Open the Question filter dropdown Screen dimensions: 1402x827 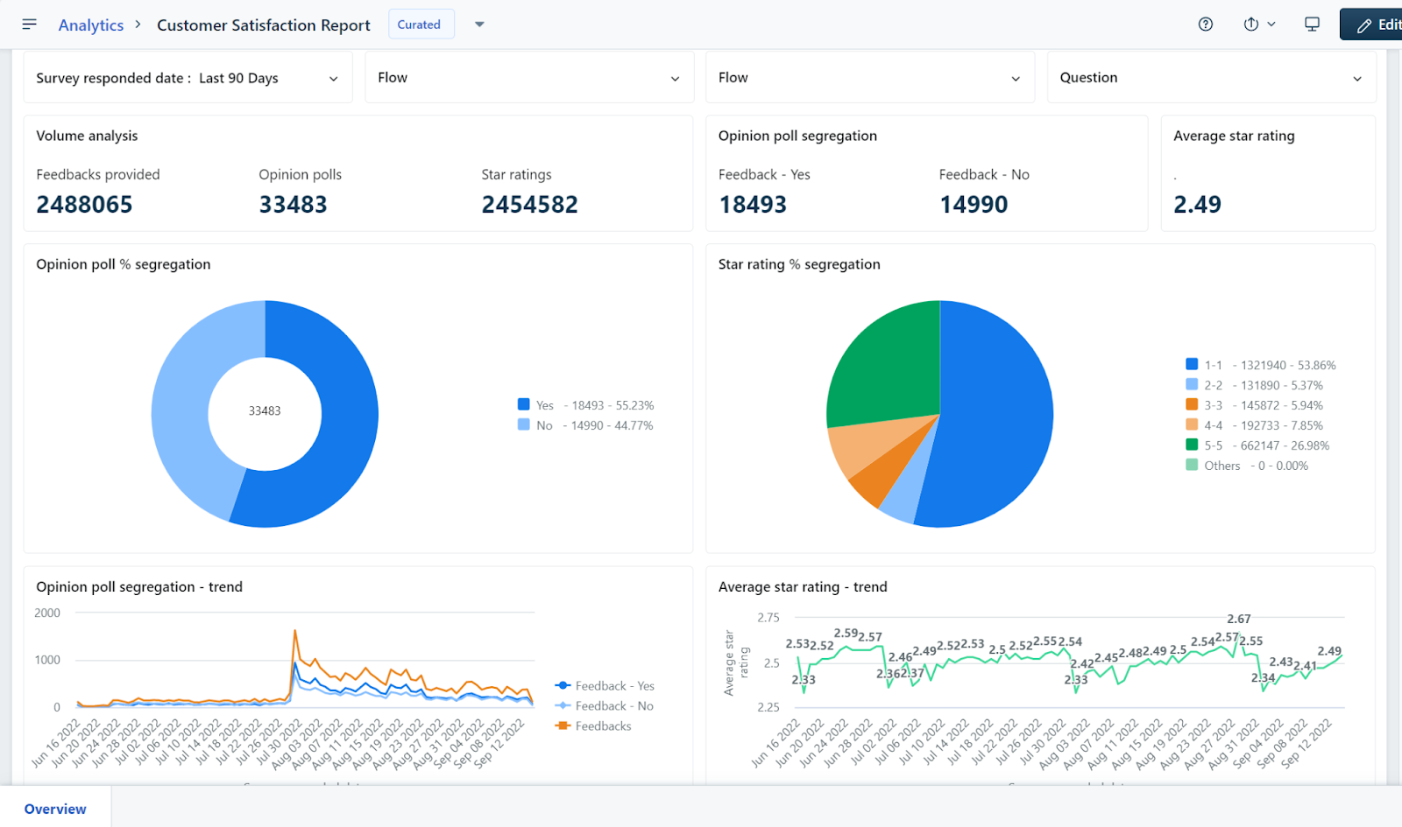(1211, 78)
